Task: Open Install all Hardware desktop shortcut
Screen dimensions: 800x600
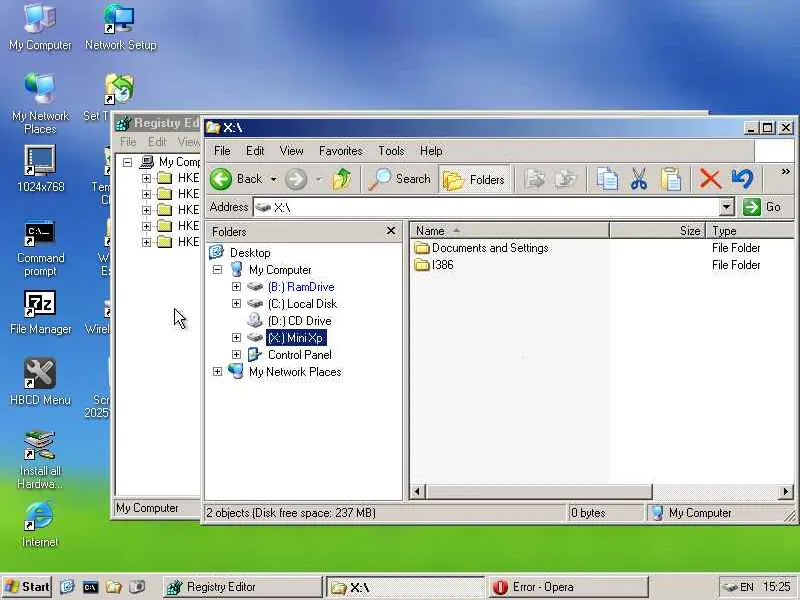Action: pyautogui.click(x=40, y=459)
